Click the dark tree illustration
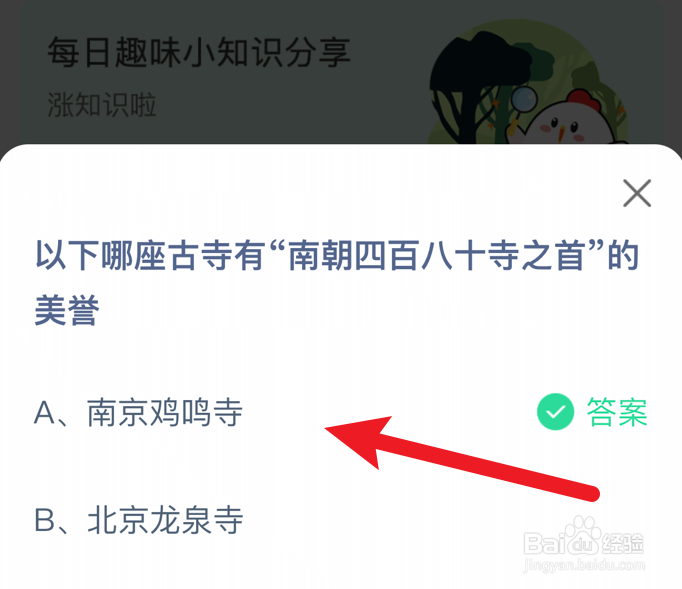Screen dimensions: 682x589 click(478, 85)
